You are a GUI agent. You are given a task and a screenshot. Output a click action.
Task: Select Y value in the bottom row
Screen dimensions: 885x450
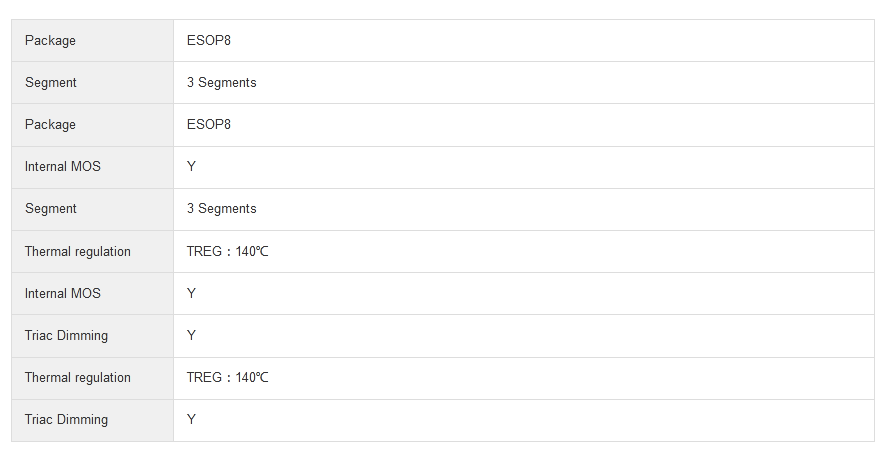tap(191, 420)
